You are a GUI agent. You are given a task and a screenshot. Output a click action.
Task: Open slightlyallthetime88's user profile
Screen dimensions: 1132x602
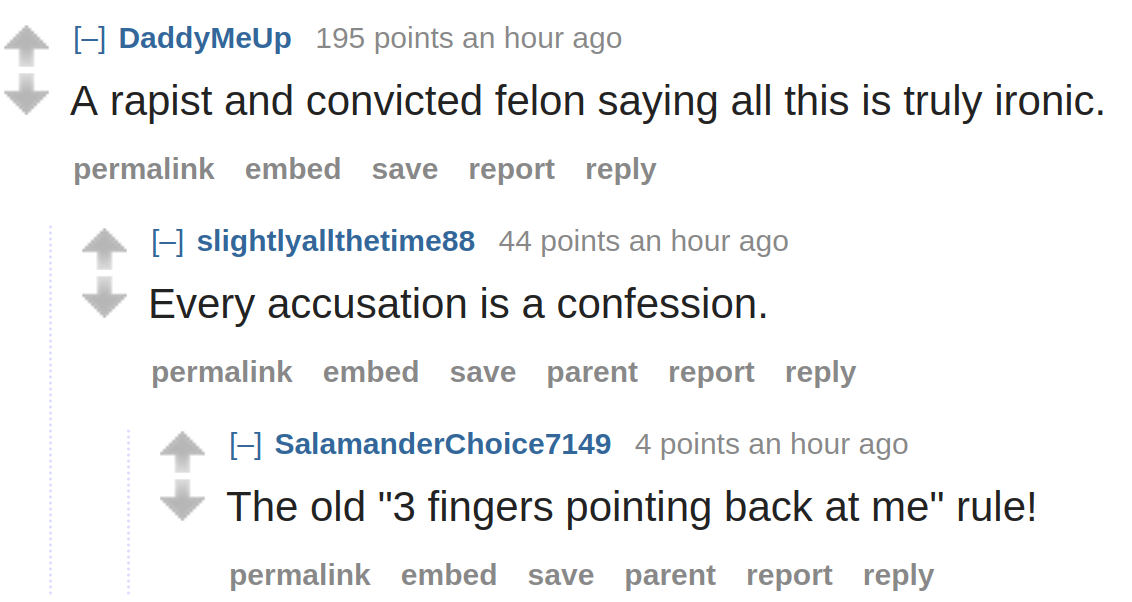pos(336,241)
